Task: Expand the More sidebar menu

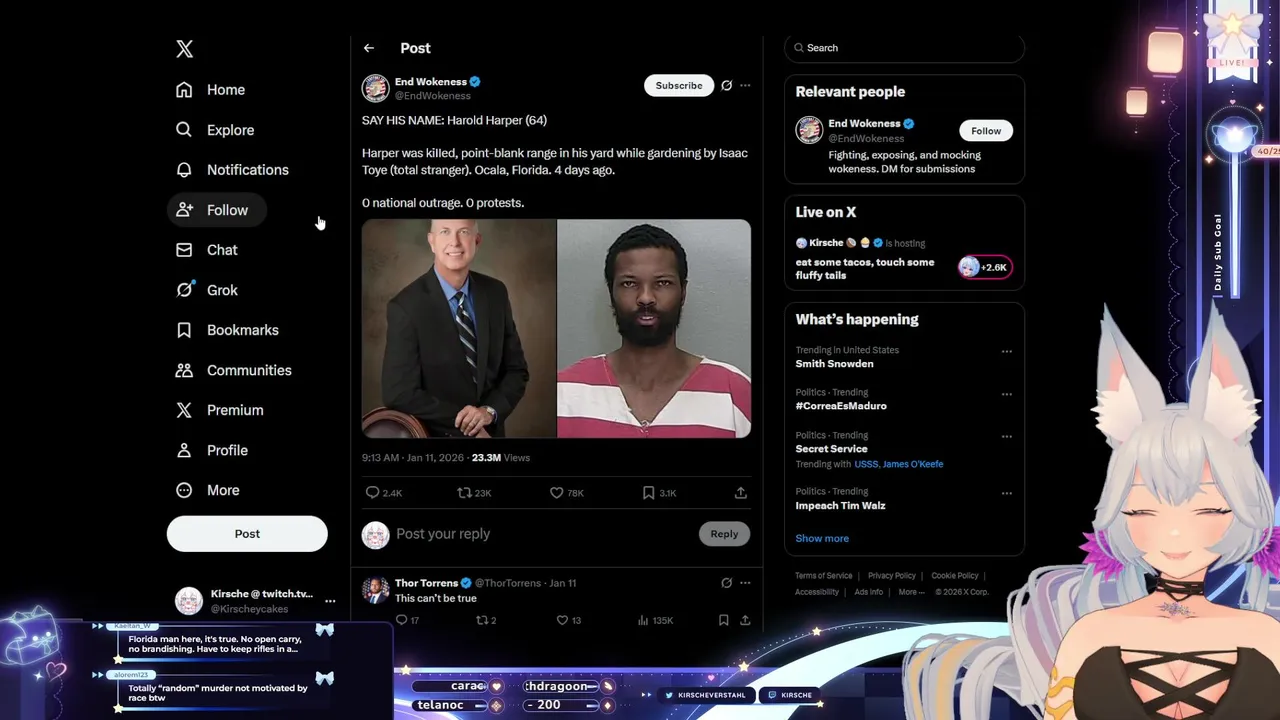Action: click(208, 490)
